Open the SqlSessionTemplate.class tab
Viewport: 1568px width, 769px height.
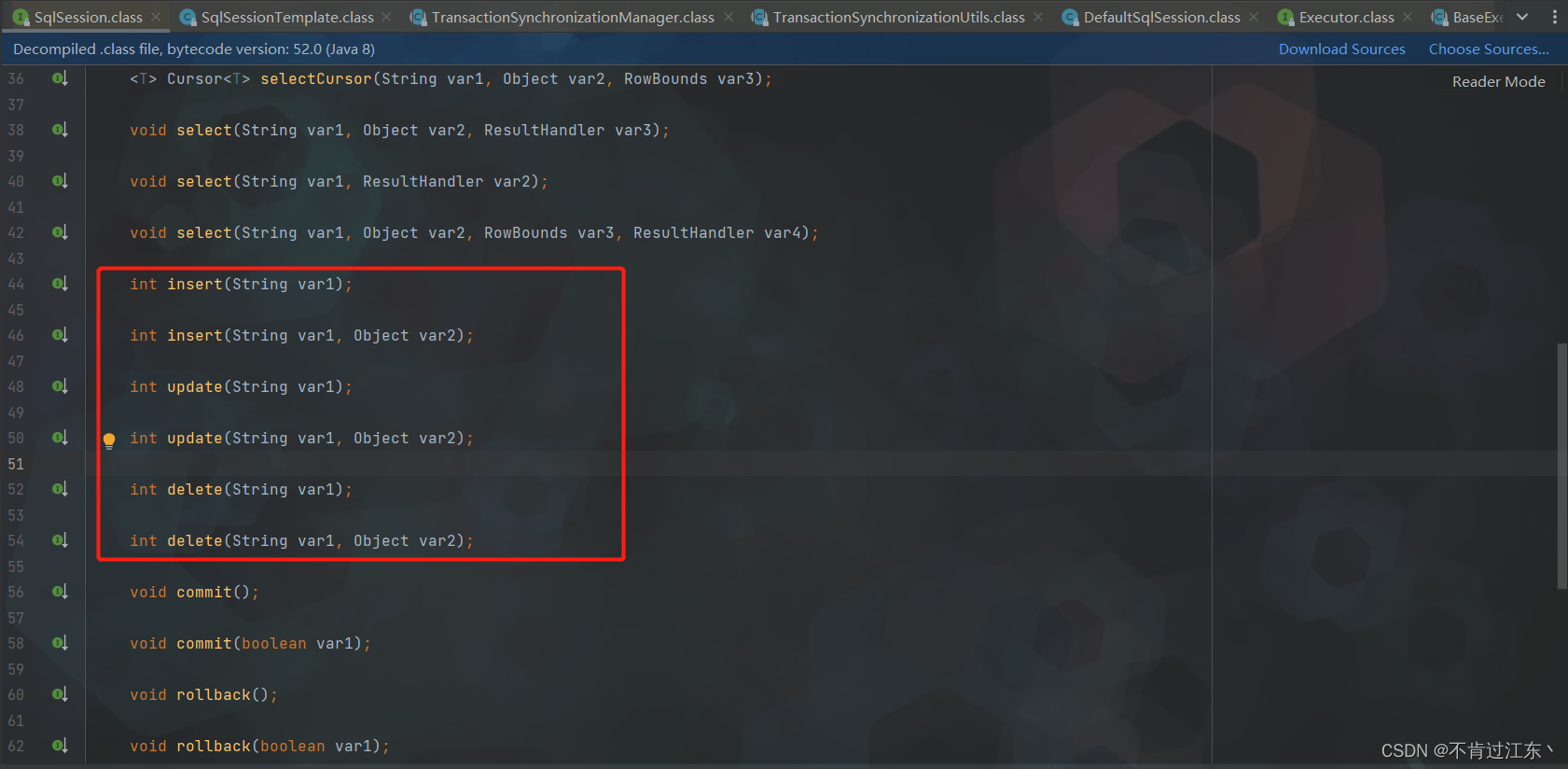[287, 17]
